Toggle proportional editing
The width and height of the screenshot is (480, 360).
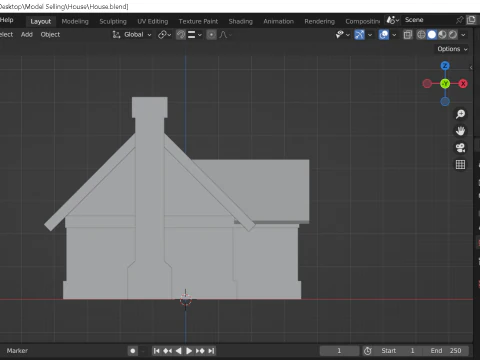[x=211, y=35]
